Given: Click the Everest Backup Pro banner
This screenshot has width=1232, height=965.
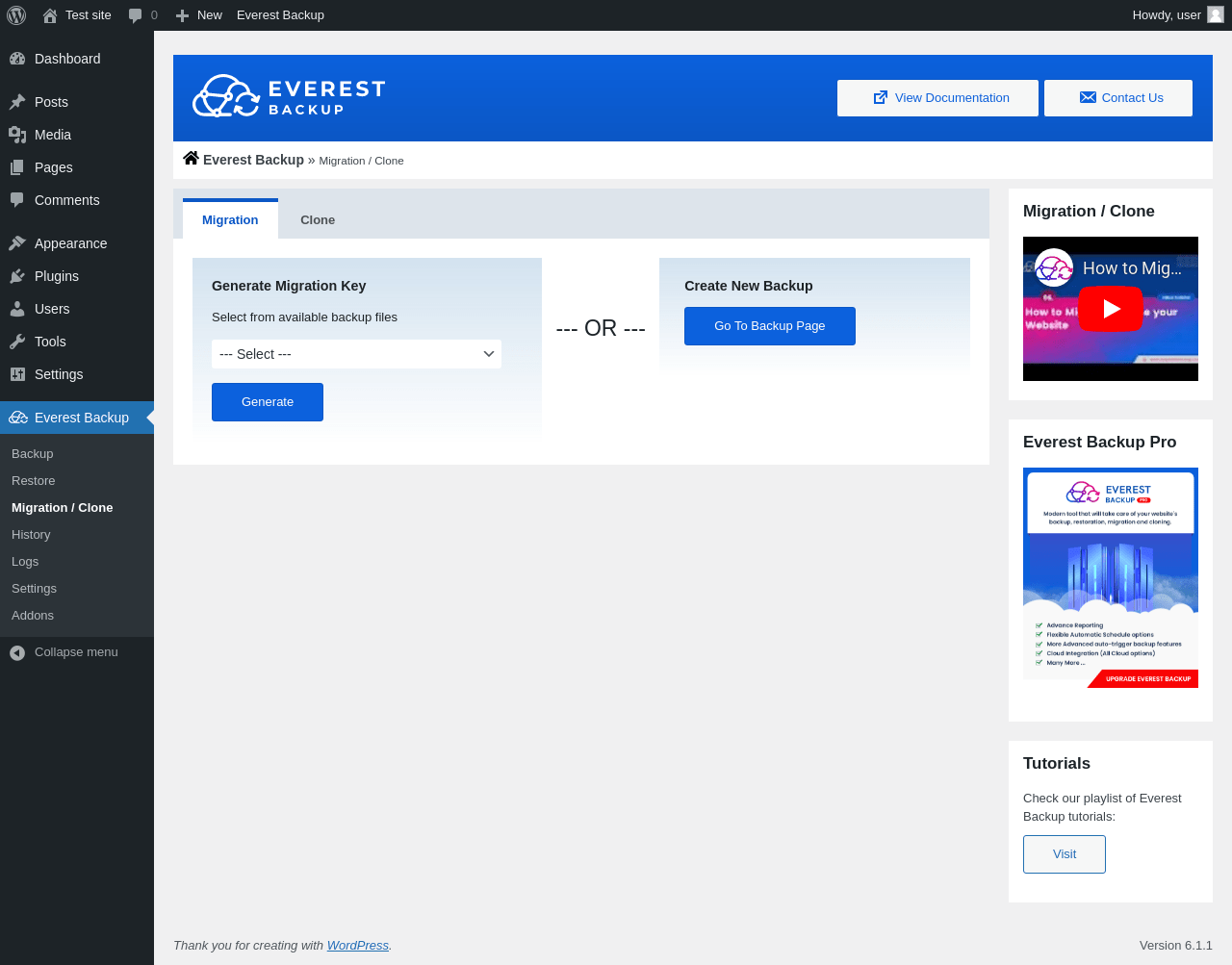Looking at the screenshot, I should [1111, 578].
